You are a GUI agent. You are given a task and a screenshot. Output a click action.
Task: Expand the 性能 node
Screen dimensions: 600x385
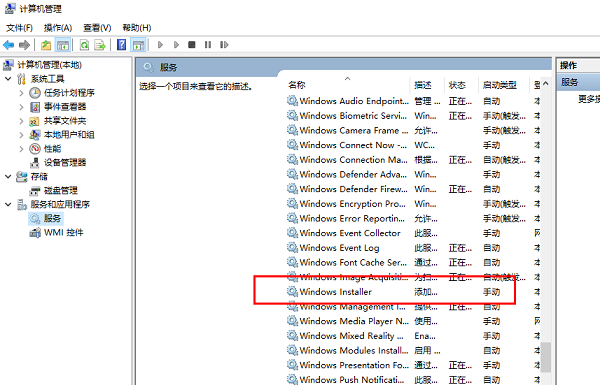point(21,148)
